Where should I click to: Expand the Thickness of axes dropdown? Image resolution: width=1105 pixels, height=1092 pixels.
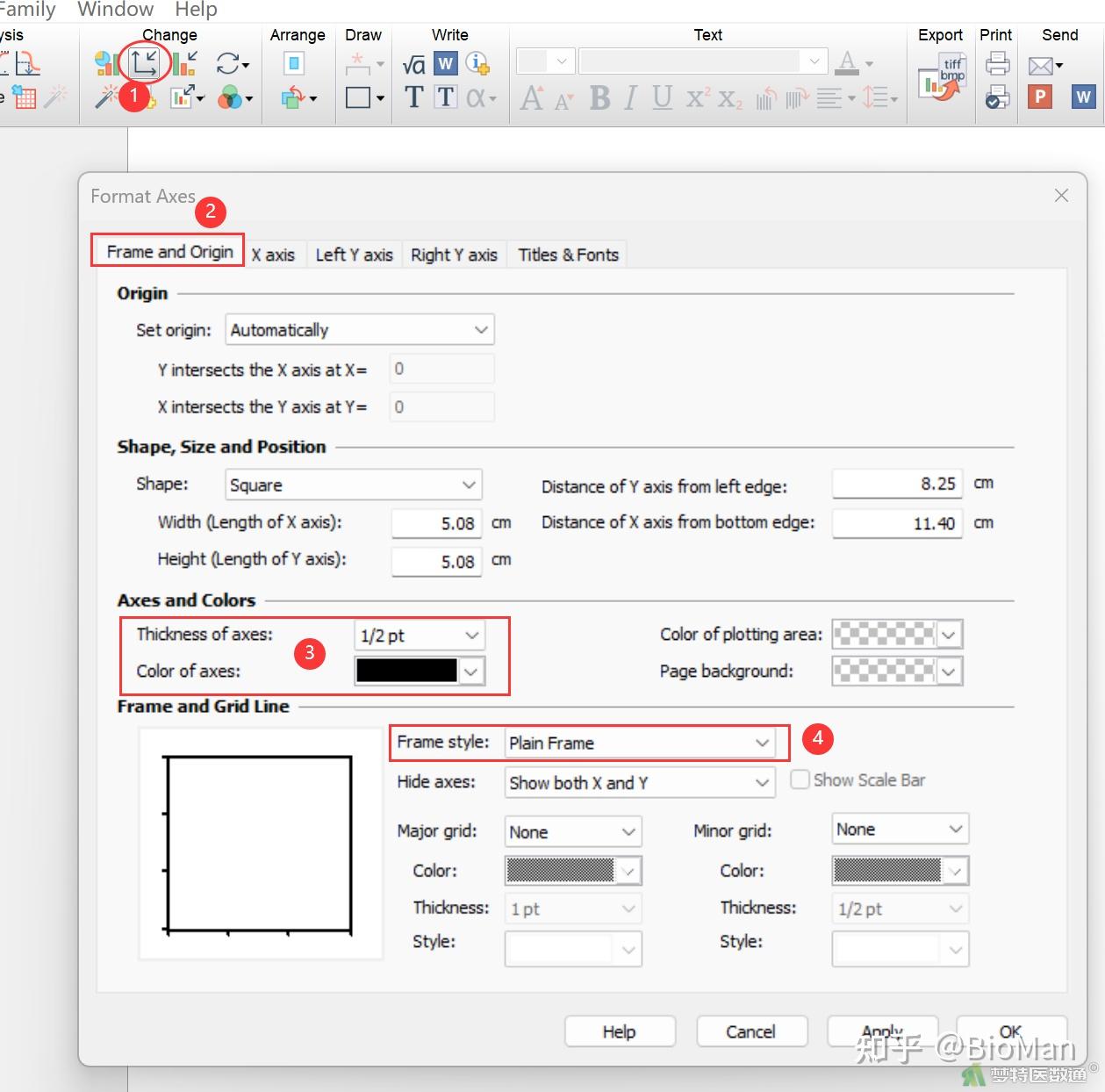click(x=419, y=635)
